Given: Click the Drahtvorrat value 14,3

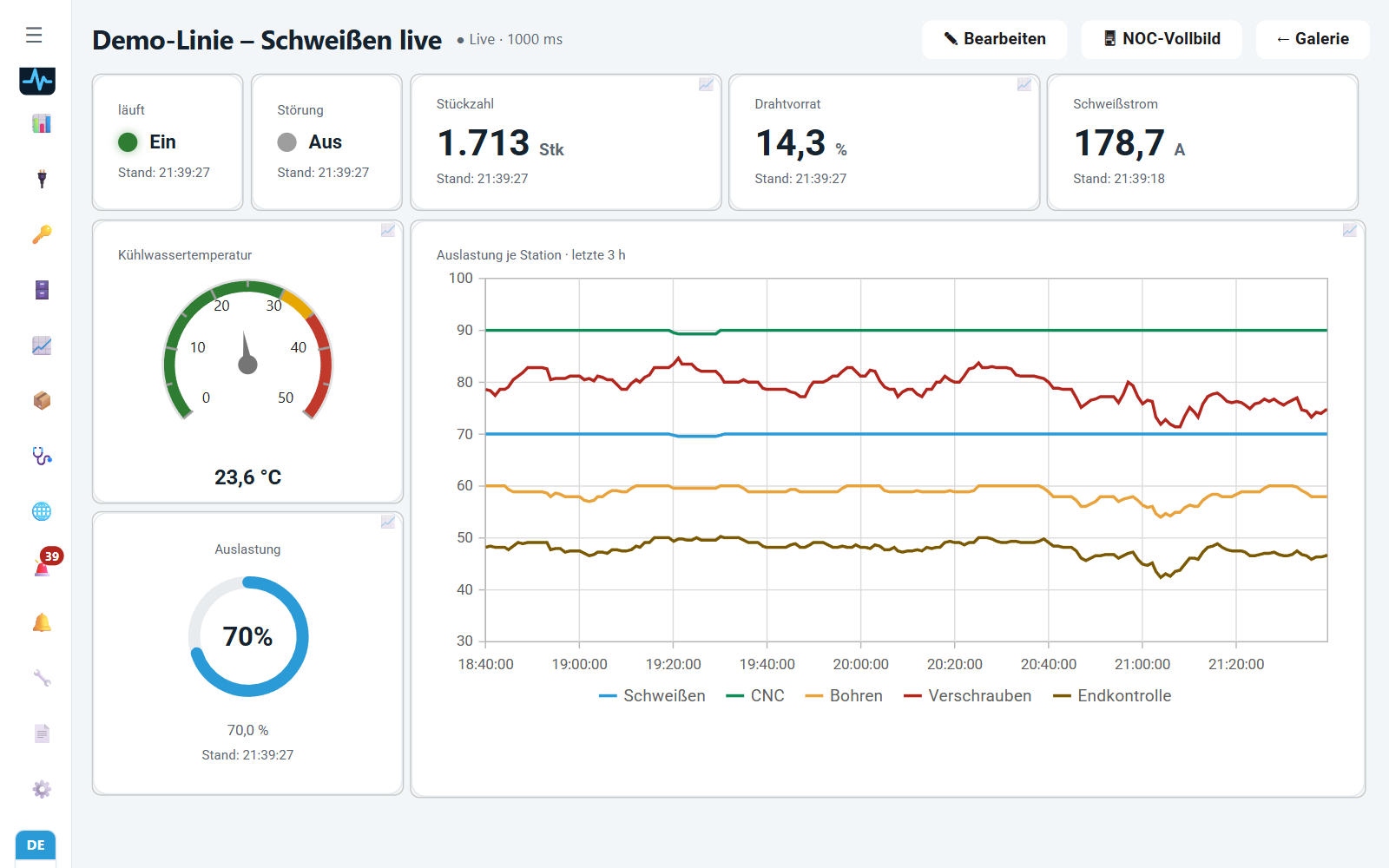Looking at the screenshot, I should (x=791, y=143).
